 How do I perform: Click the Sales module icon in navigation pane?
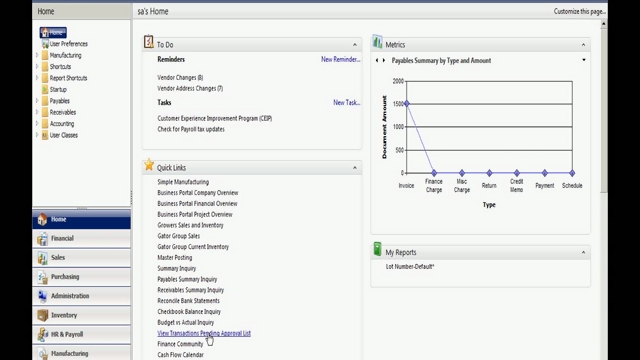42,258
